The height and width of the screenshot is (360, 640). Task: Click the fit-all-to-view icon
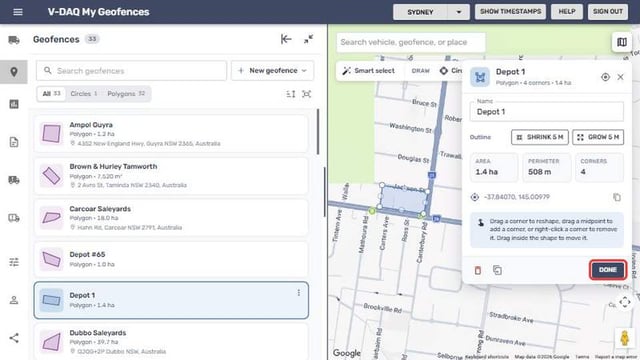(x=307, y=94)
